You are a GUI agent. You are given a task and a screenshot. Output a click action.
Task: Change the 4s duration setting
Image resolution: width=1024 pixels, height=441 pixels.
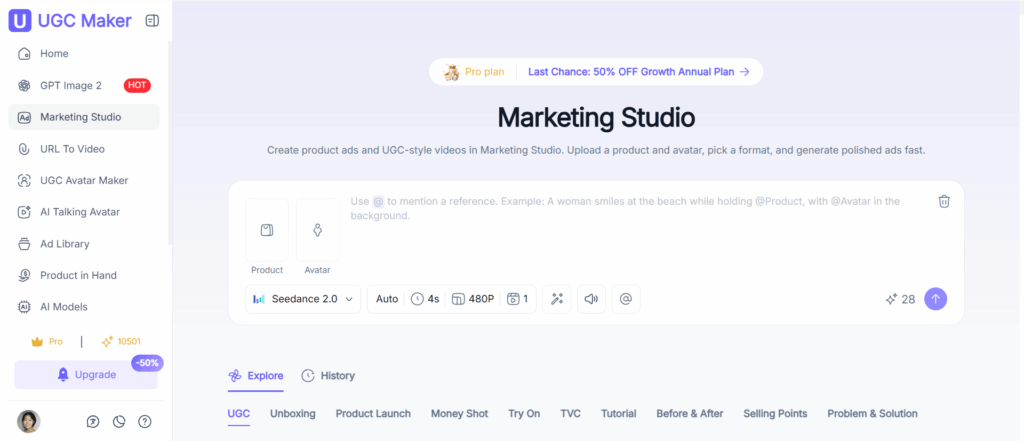(425, 299)
